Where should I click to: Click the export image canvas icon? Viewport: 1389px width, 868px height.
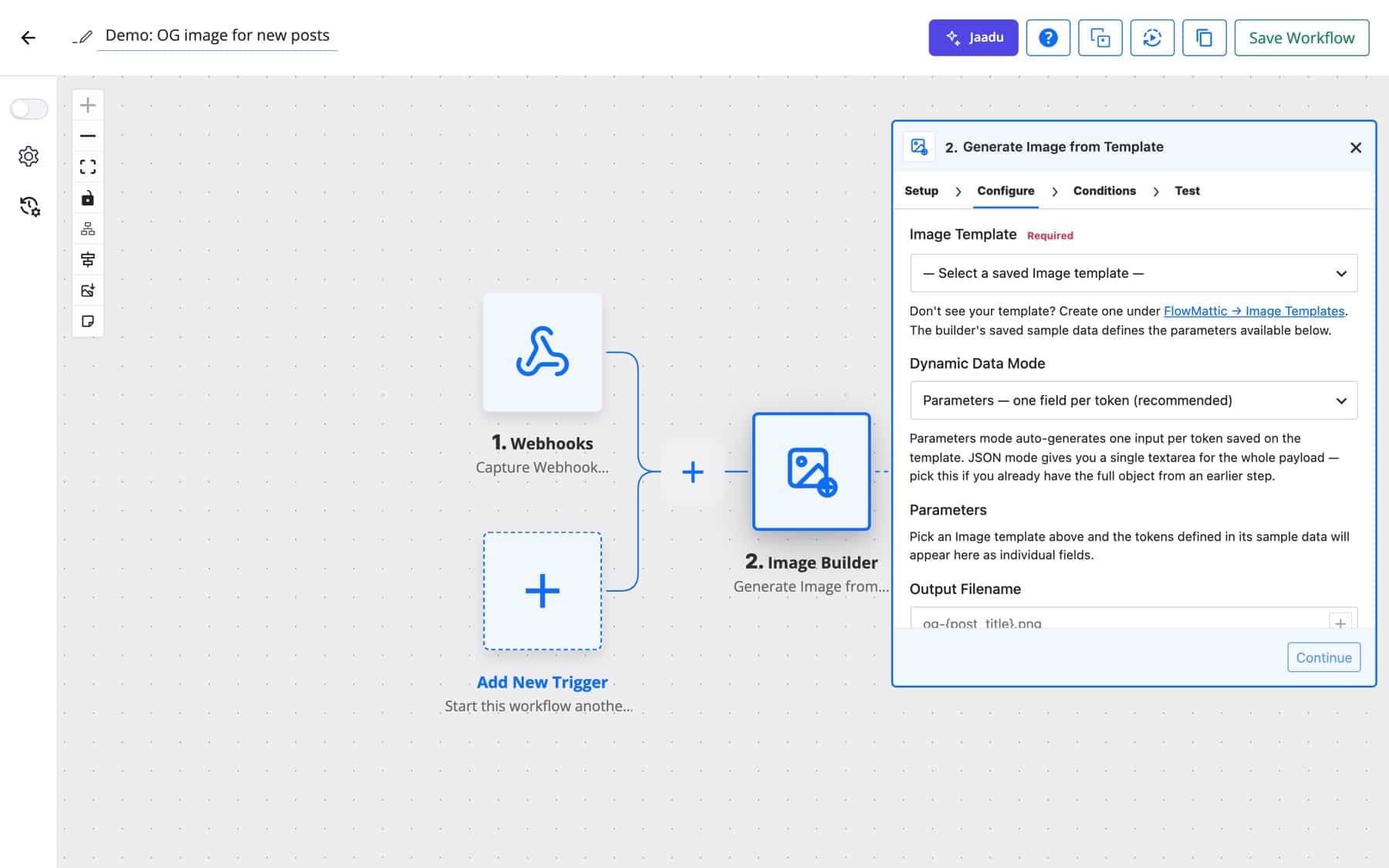88,290
